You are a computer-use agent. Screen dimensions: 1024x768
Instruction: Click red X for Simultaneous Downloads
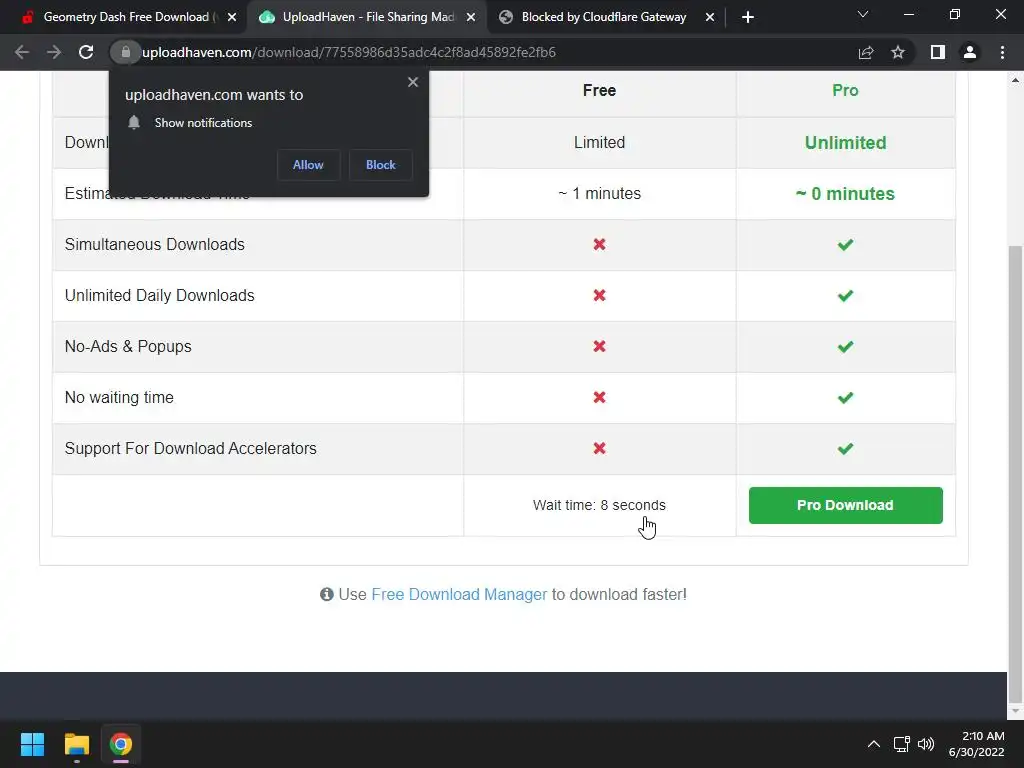pos(600,244)
